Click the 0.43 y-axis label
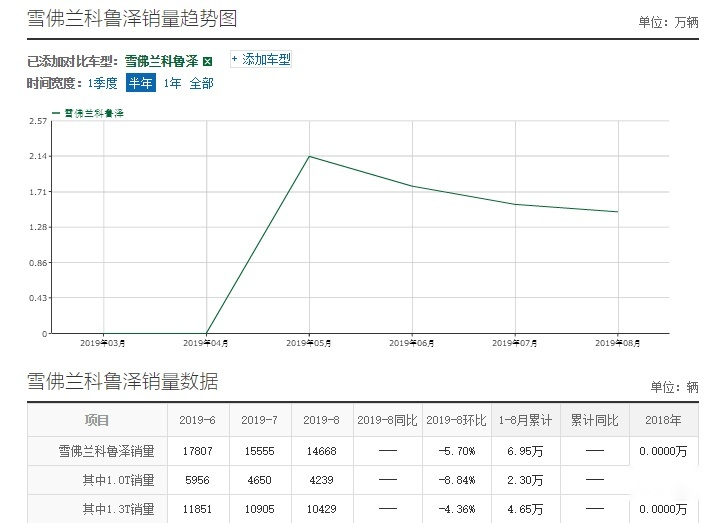Screen dimensions: 719x523 (38, 298)
